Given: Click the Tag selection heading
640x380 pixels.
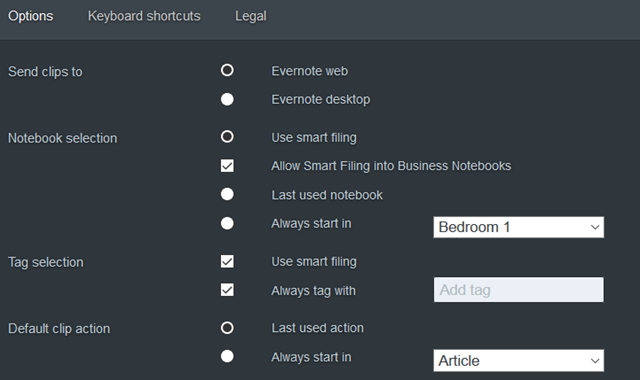Looking at the screenshot, I should coord(46,262).
